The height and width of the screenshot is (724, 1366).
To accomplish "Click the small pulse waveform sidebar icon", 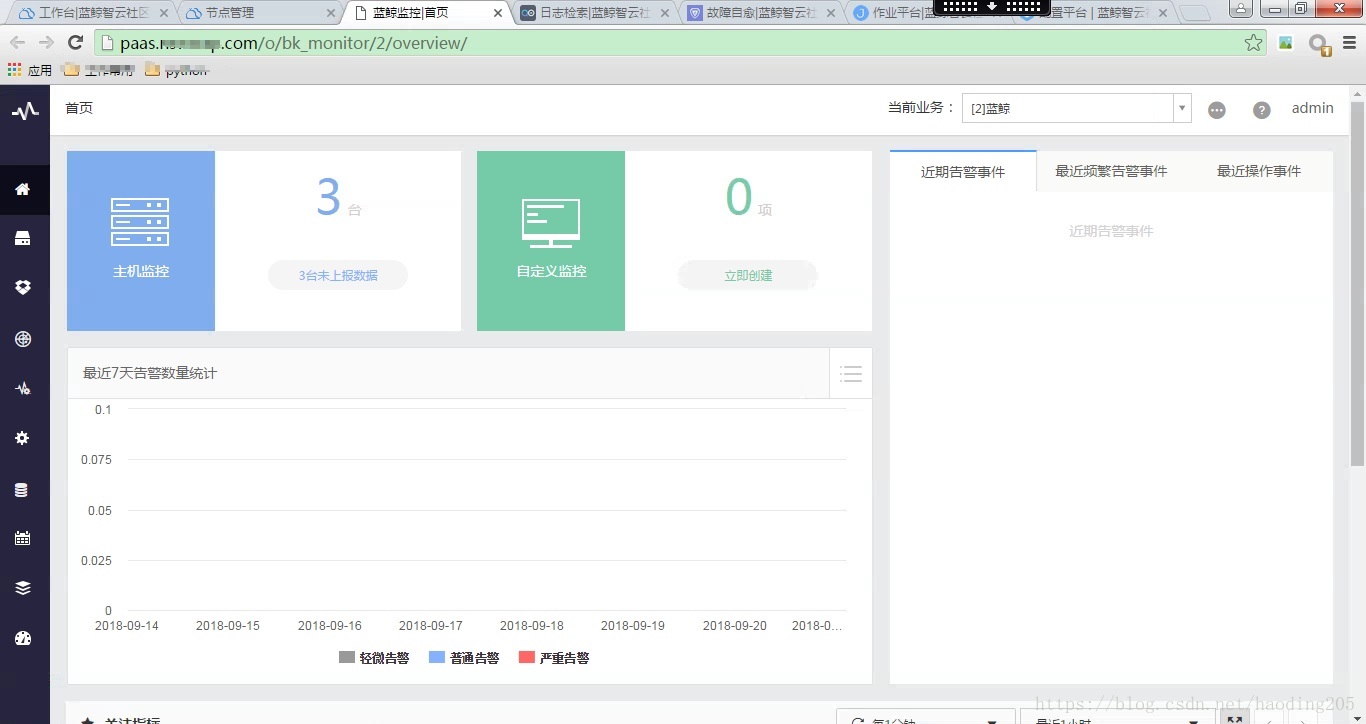I will coord(23,388).
